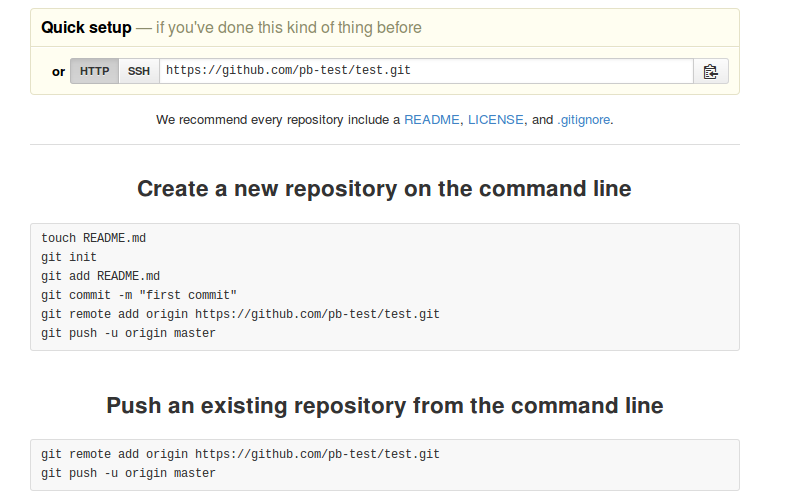Image resolution: width=786 pixels, height=500 pixels.
Task: Click the Quick setup title
Action: (86, 28)
